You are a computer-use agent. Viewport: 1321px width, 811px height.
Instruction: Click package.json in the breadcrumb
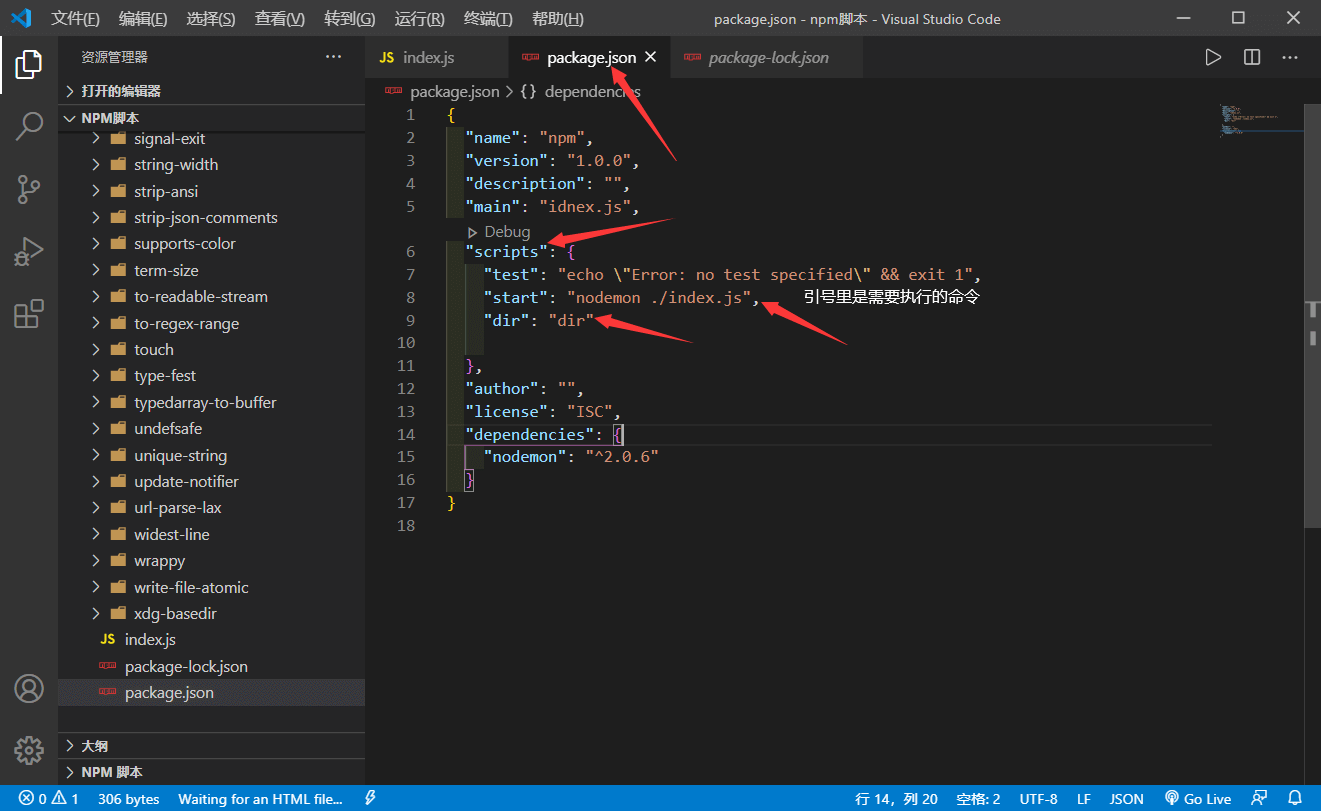click(x=454, y=91)
